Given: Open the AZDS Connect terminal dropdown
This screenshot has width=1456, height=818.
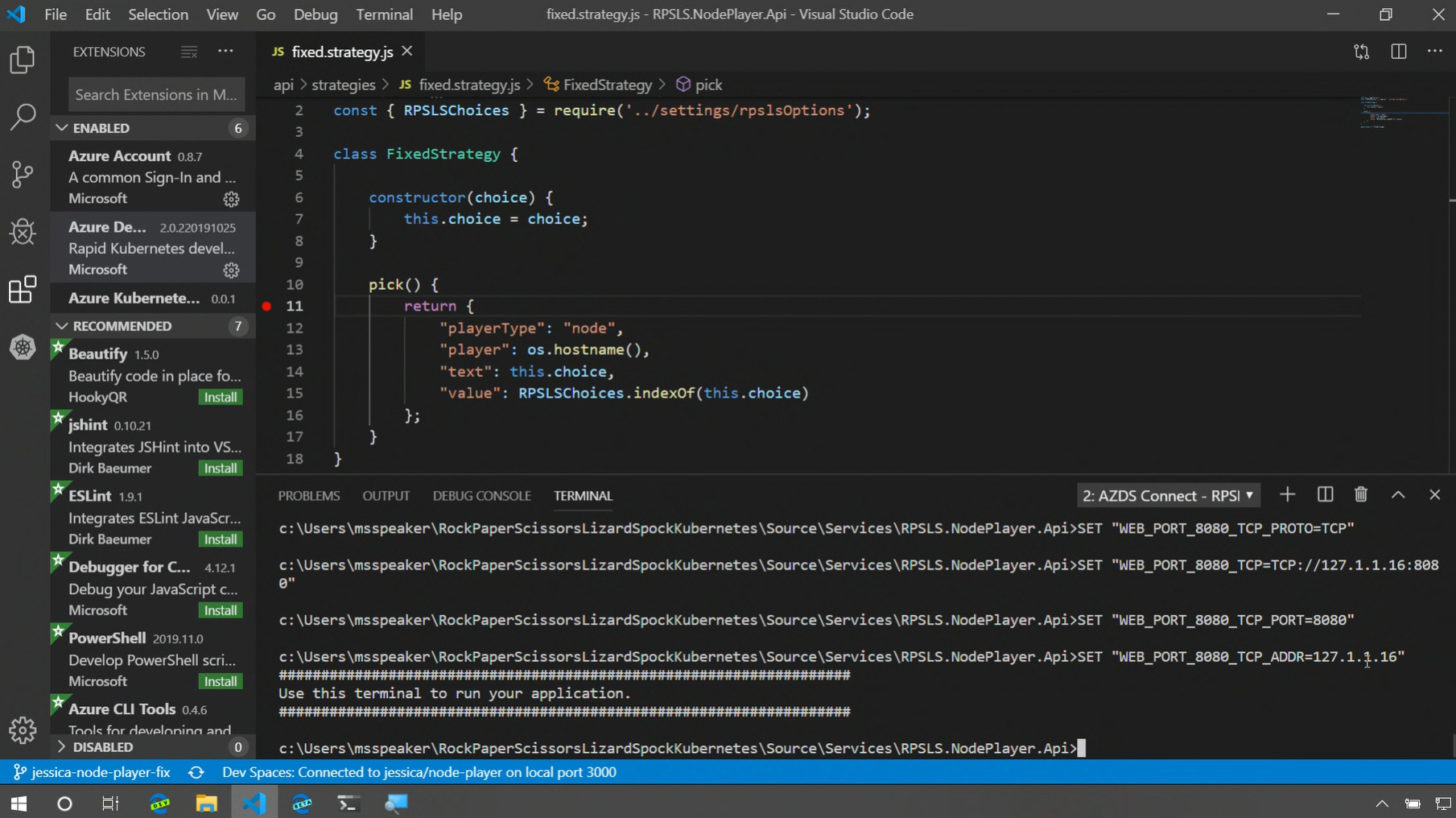Looking at the screenshot, I should click(1167, 495).
